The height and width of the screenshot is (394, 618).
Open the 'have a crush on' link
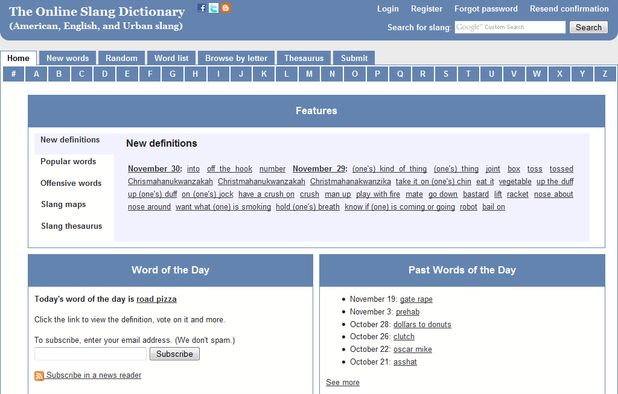[266, 194]
